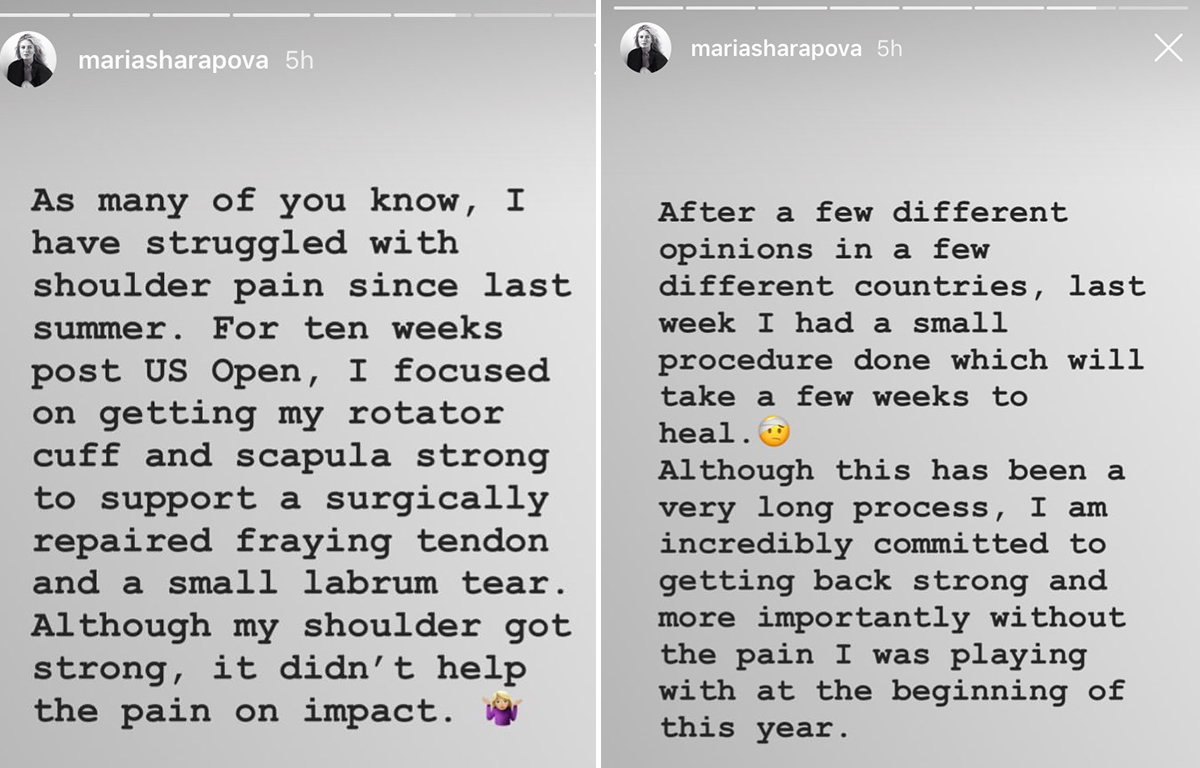Tap the "As many of you know" line

point(277,199)
